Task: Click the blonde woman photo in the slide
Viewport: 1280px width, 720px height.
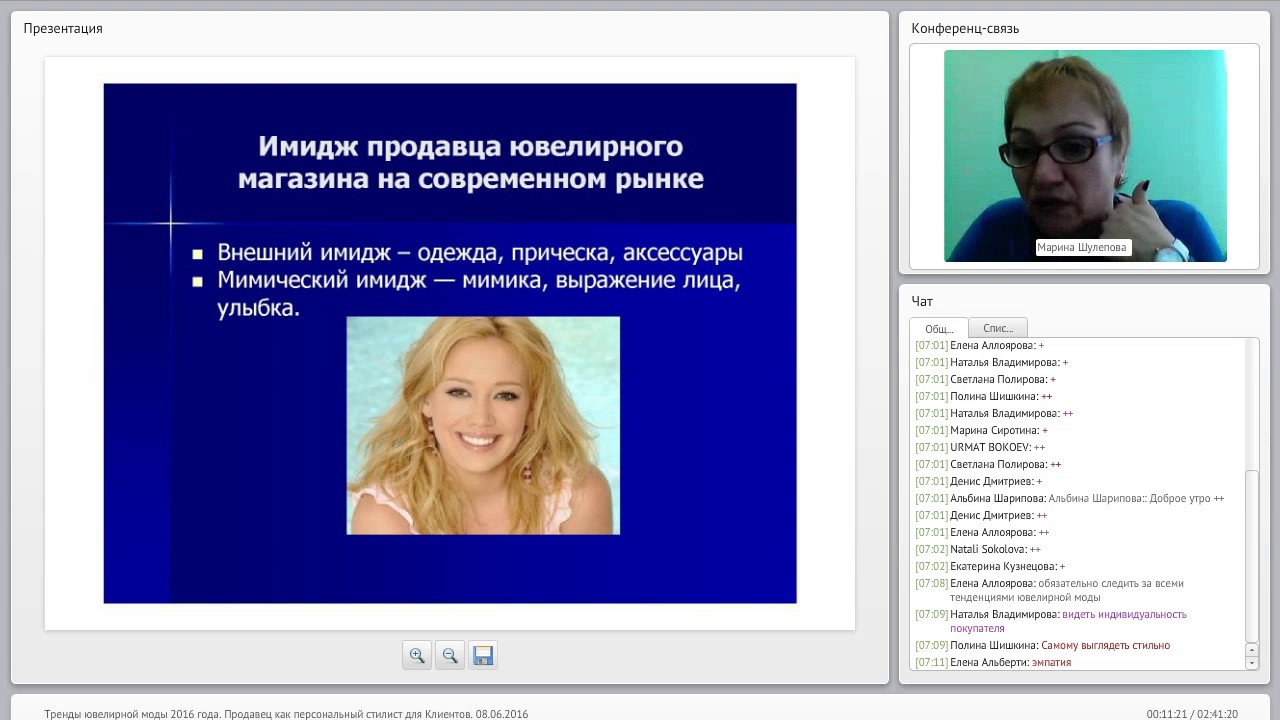Action: pyautogui.click(x=483, y=425)
